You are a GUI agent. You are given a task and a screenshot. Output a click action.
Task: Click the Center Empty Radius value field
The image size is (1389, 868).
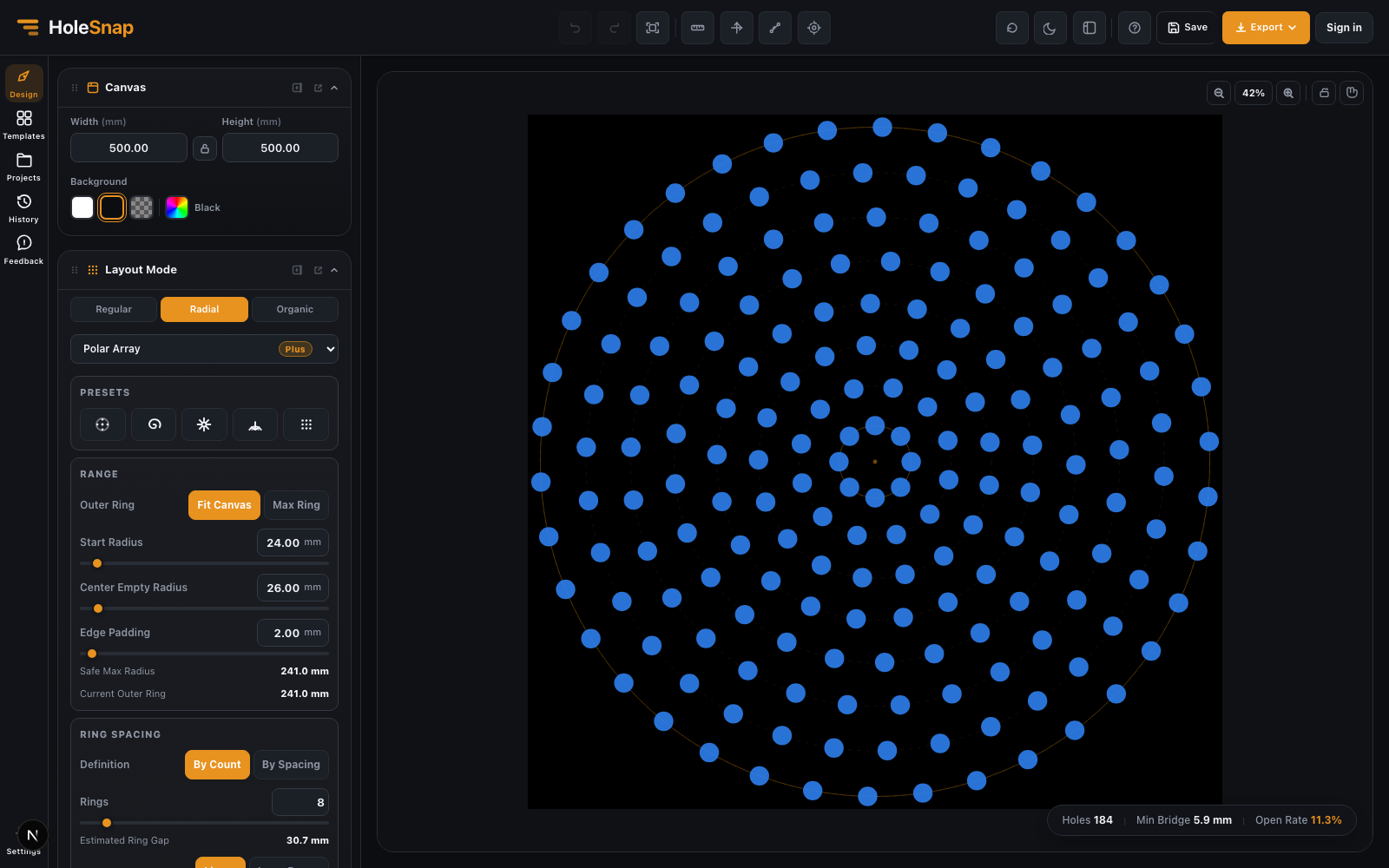click(293, 588)
